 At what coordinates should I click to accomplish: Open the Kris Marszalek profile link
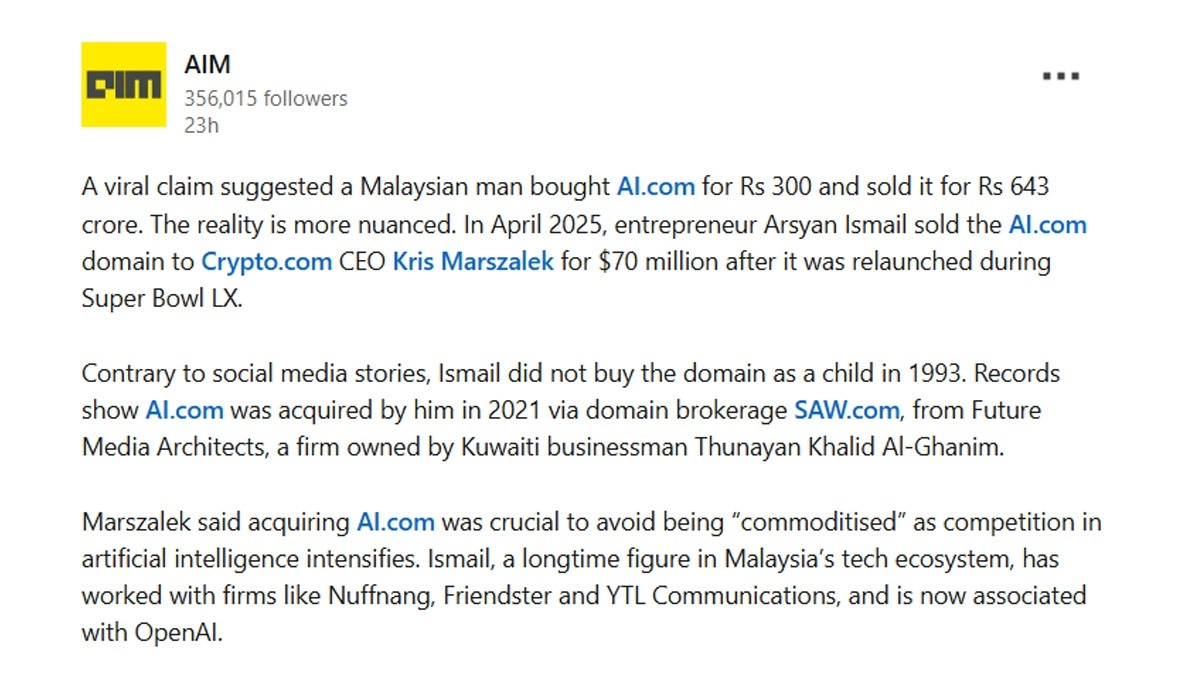(x=473, y=262)
